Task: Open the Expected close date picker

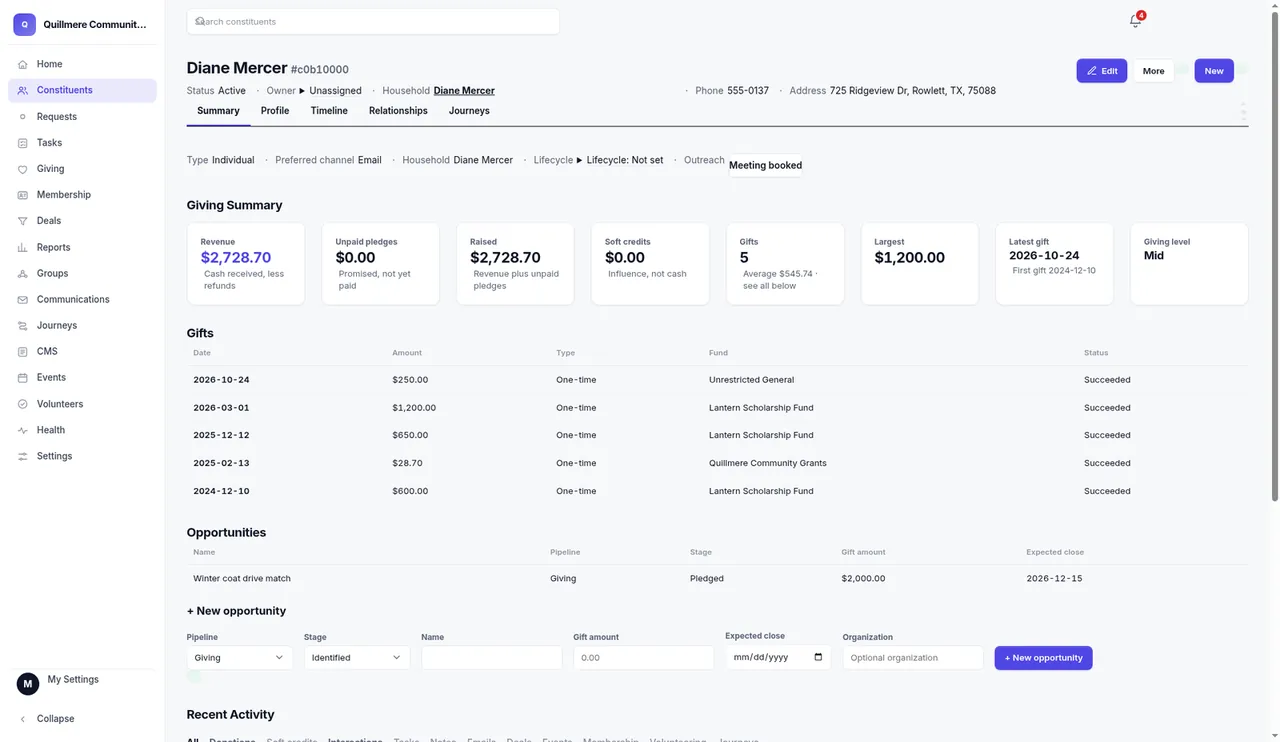Action: [818, 657]
